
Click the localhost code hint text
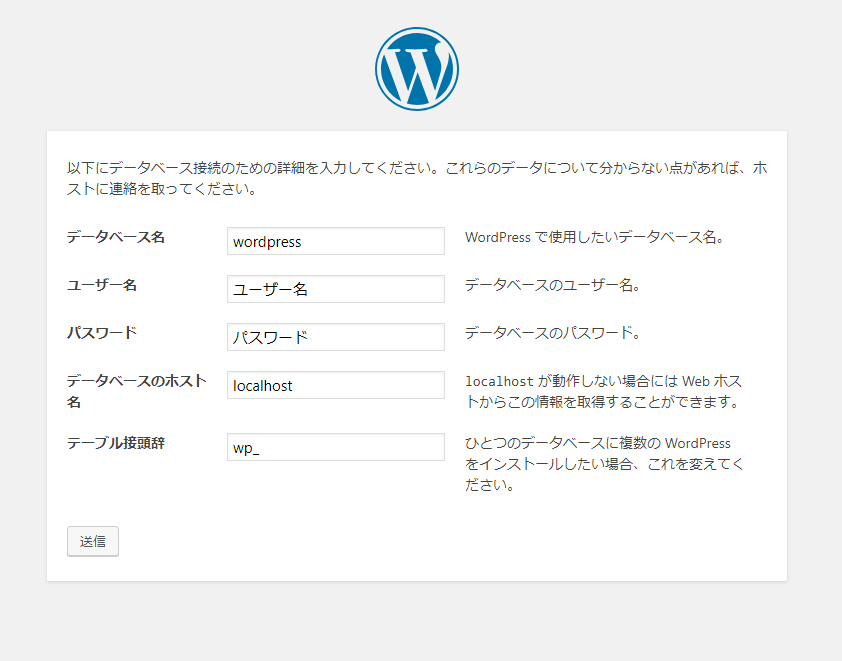(499, 381)
